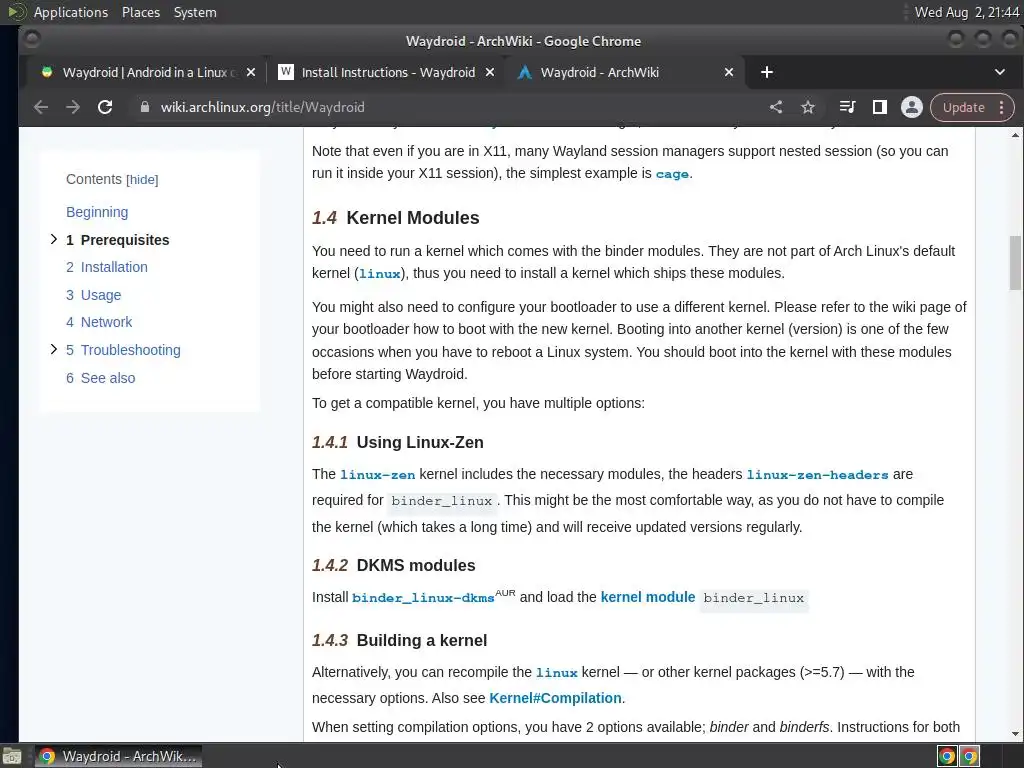This screenshot has height=768, width=1024.
Task: Open Chrome's three-dot menu
Action: [1002, 108]
